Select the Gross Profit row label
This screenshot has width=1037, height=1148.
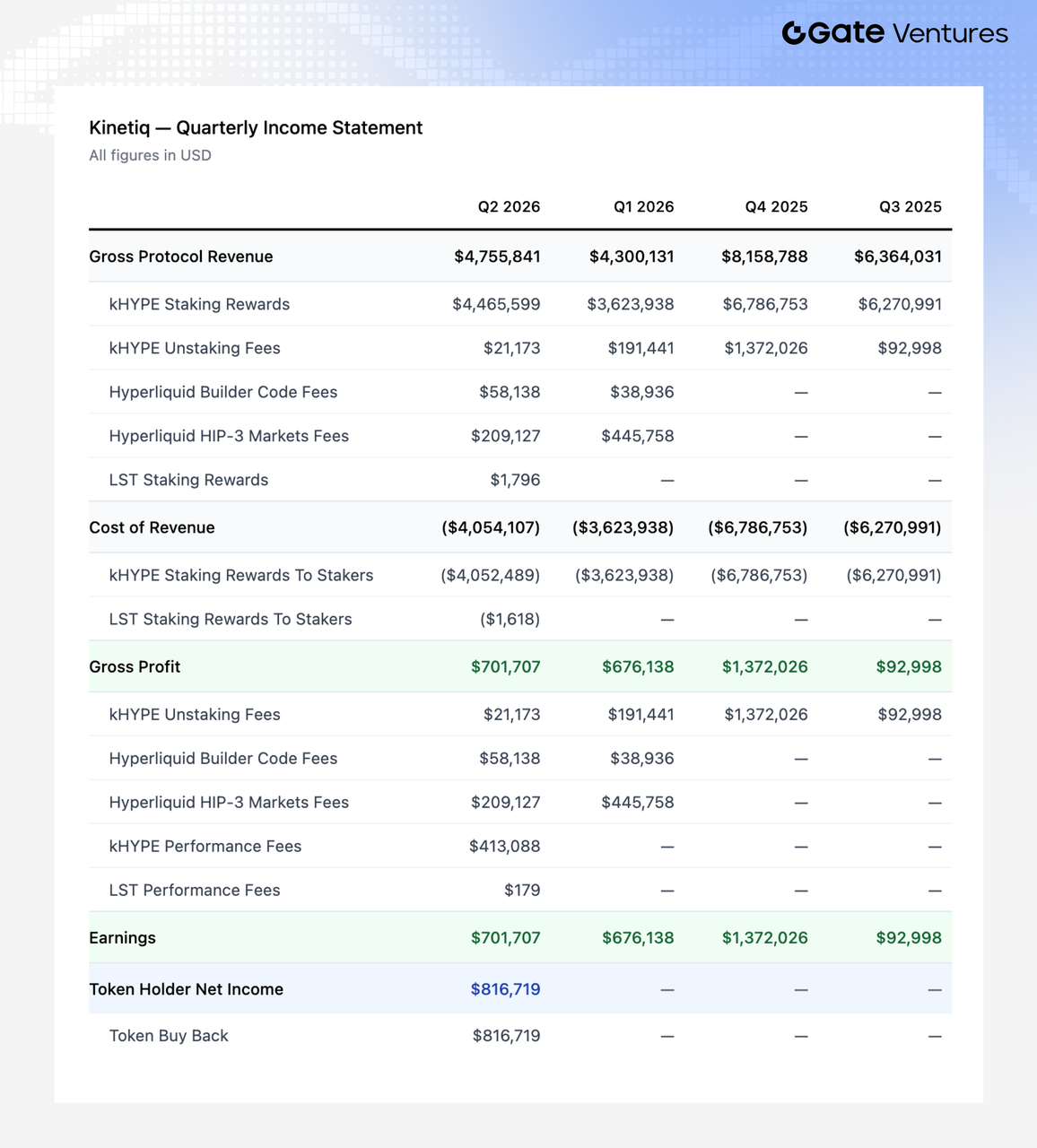[135, 666]
